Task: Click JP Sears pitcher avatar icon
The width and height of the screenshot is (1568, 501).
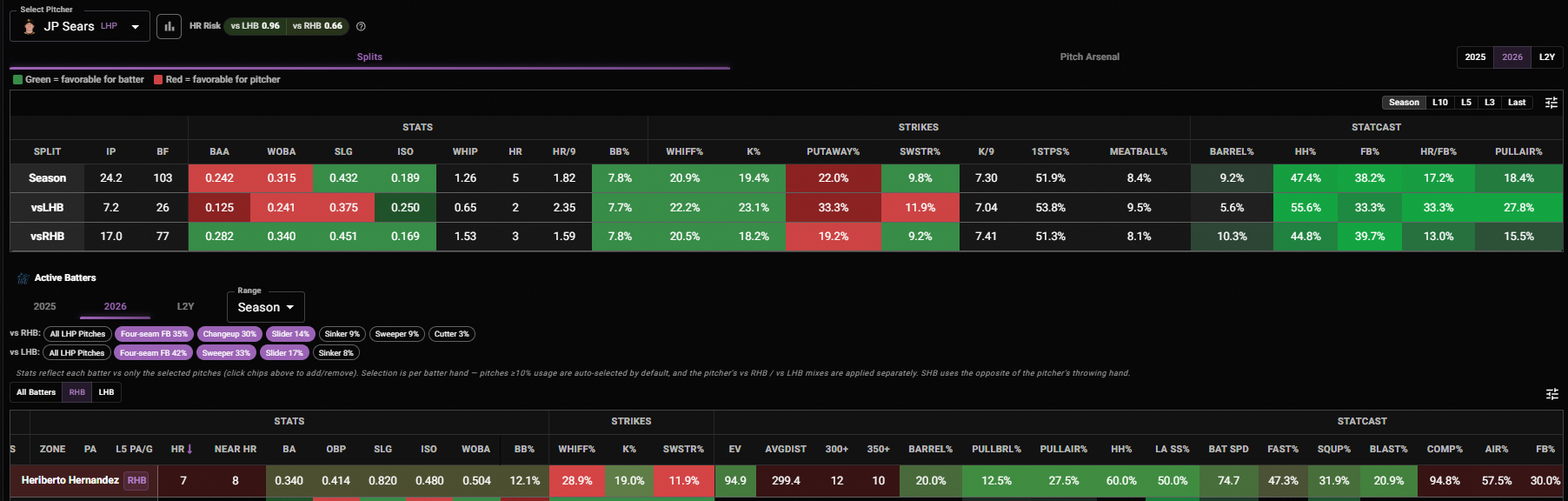Action: pos(30,27)
